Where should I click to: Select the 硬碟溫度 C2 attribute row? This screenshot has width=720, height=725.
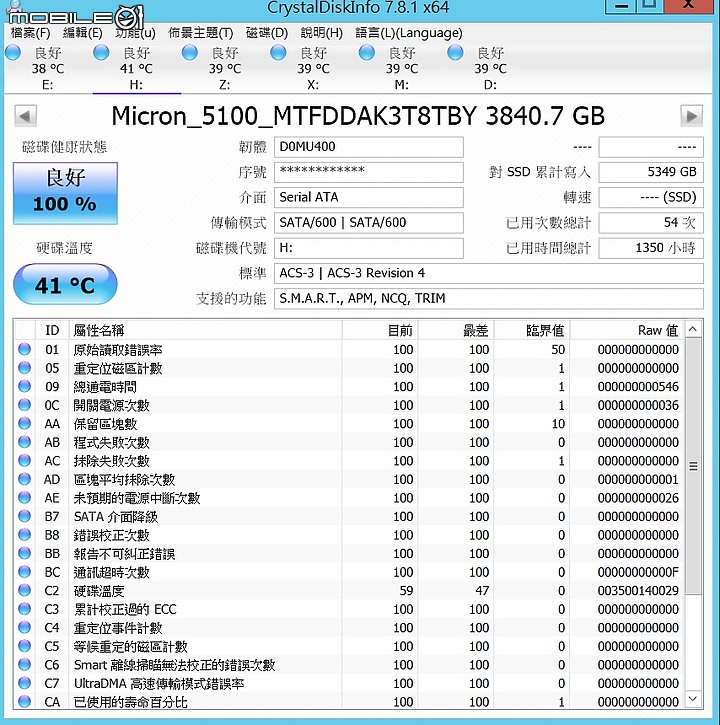pyautogui.click(x=349, y=590)
